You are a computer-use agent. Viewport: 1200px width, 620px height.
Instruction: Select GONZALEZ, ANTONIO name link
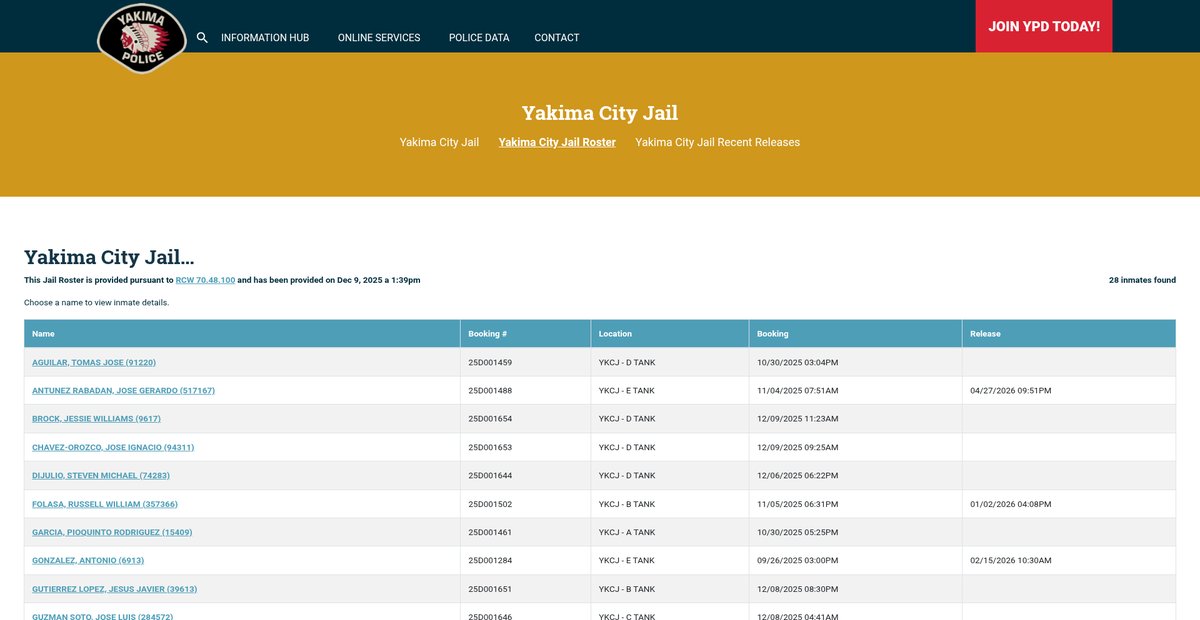pos(88,561)
